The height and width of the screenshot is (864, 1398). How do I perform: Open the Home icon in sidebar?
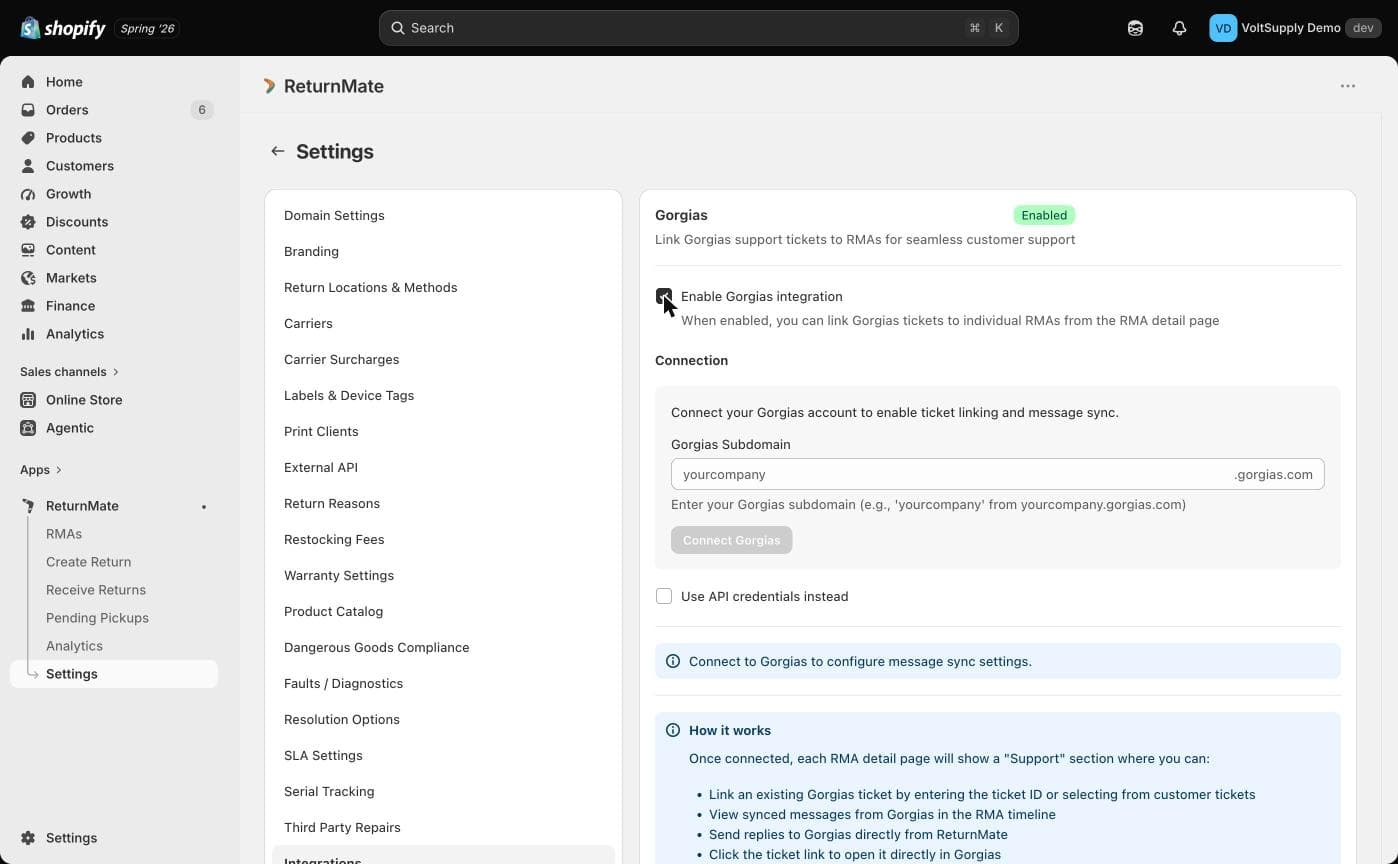(x=28, y=82)
